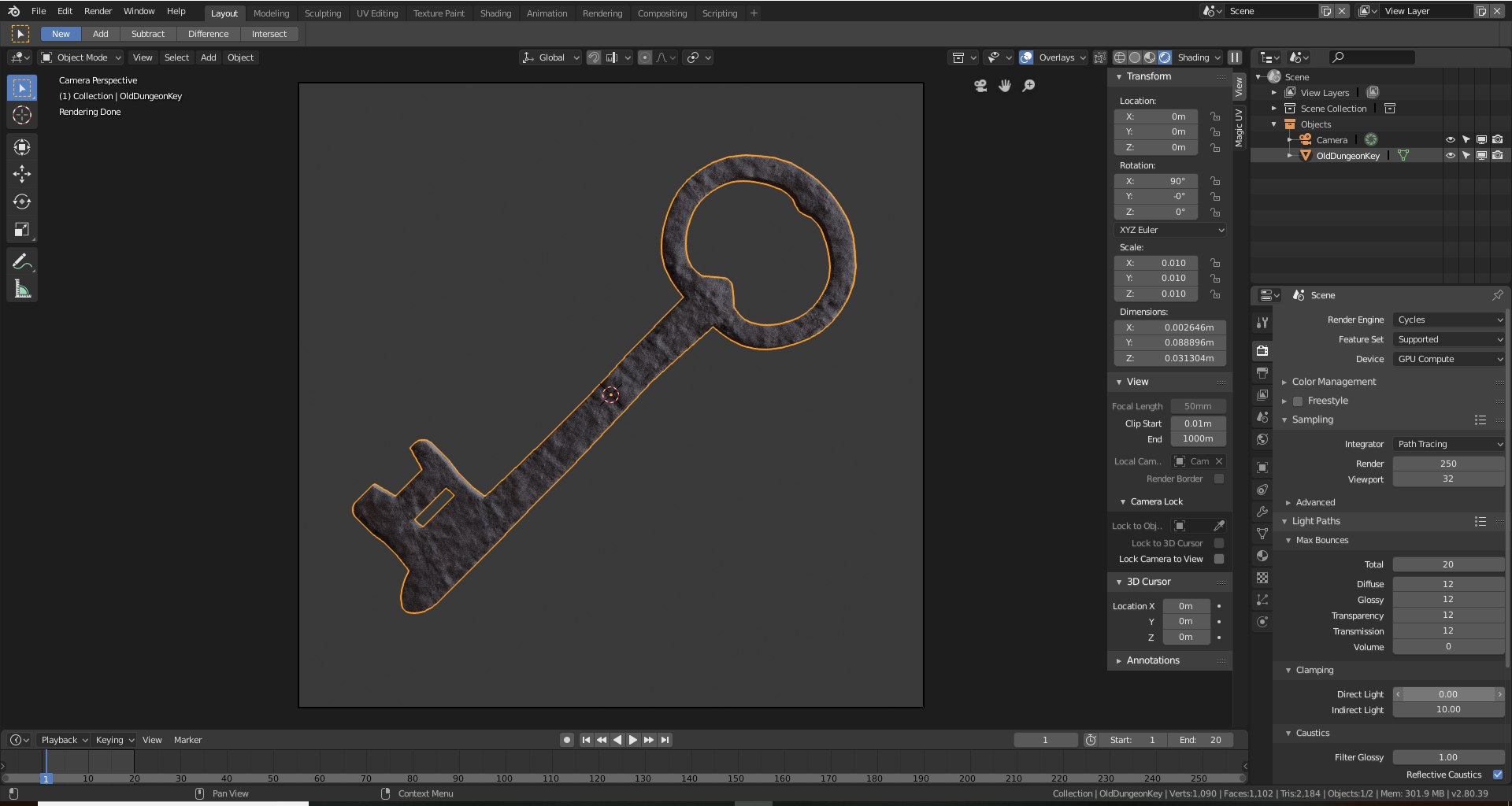
Task: Open the Device dropdown
Action: click(1449, 359)
